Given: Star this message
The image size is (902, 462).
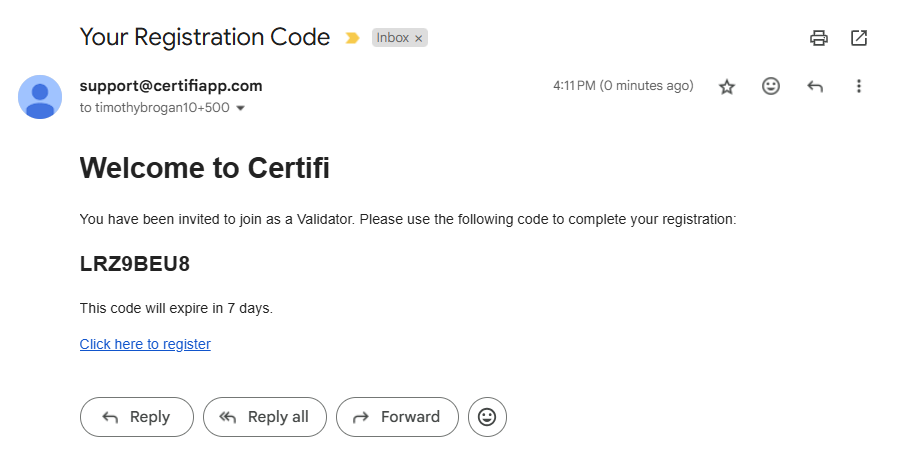Looking at the screenshot, I should click(x=727, y=87).
